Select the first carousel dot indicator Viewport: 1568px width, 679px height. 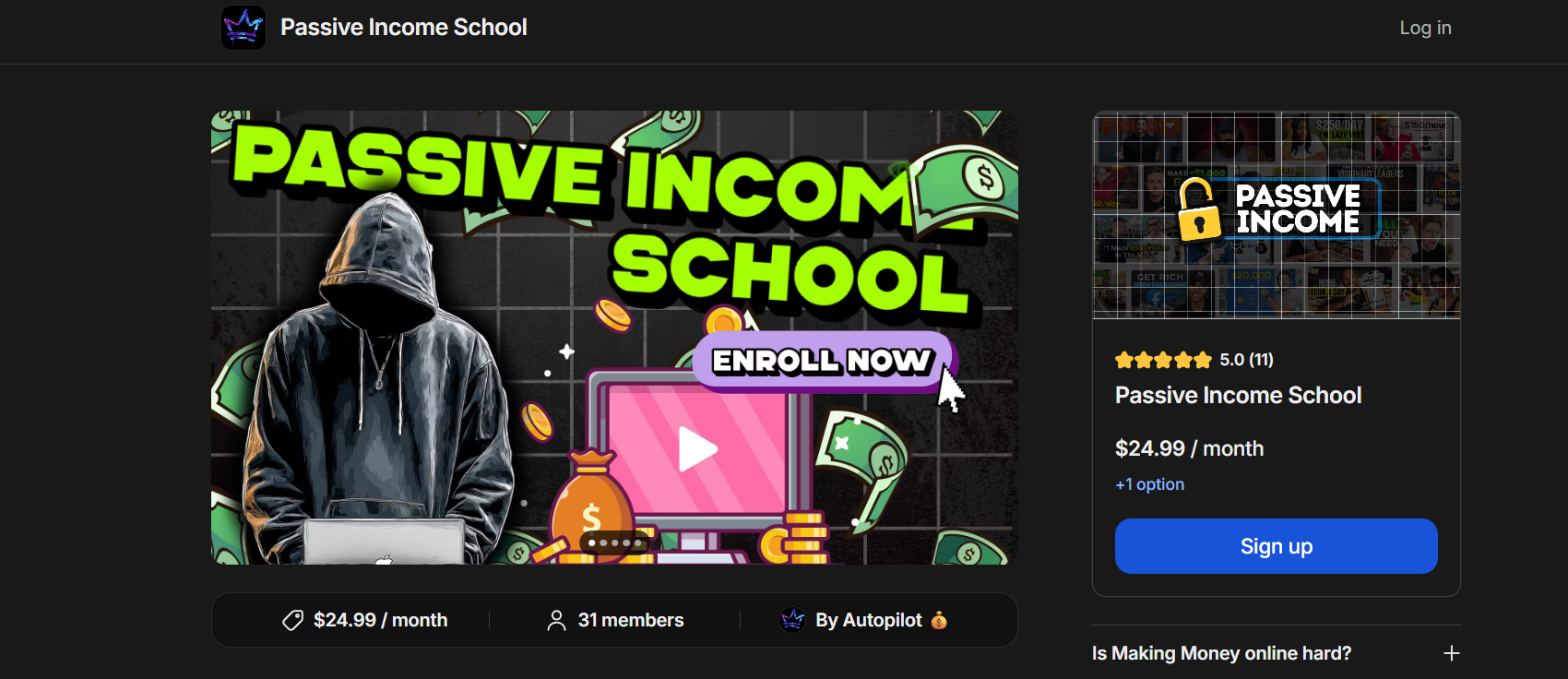point(592,542)
